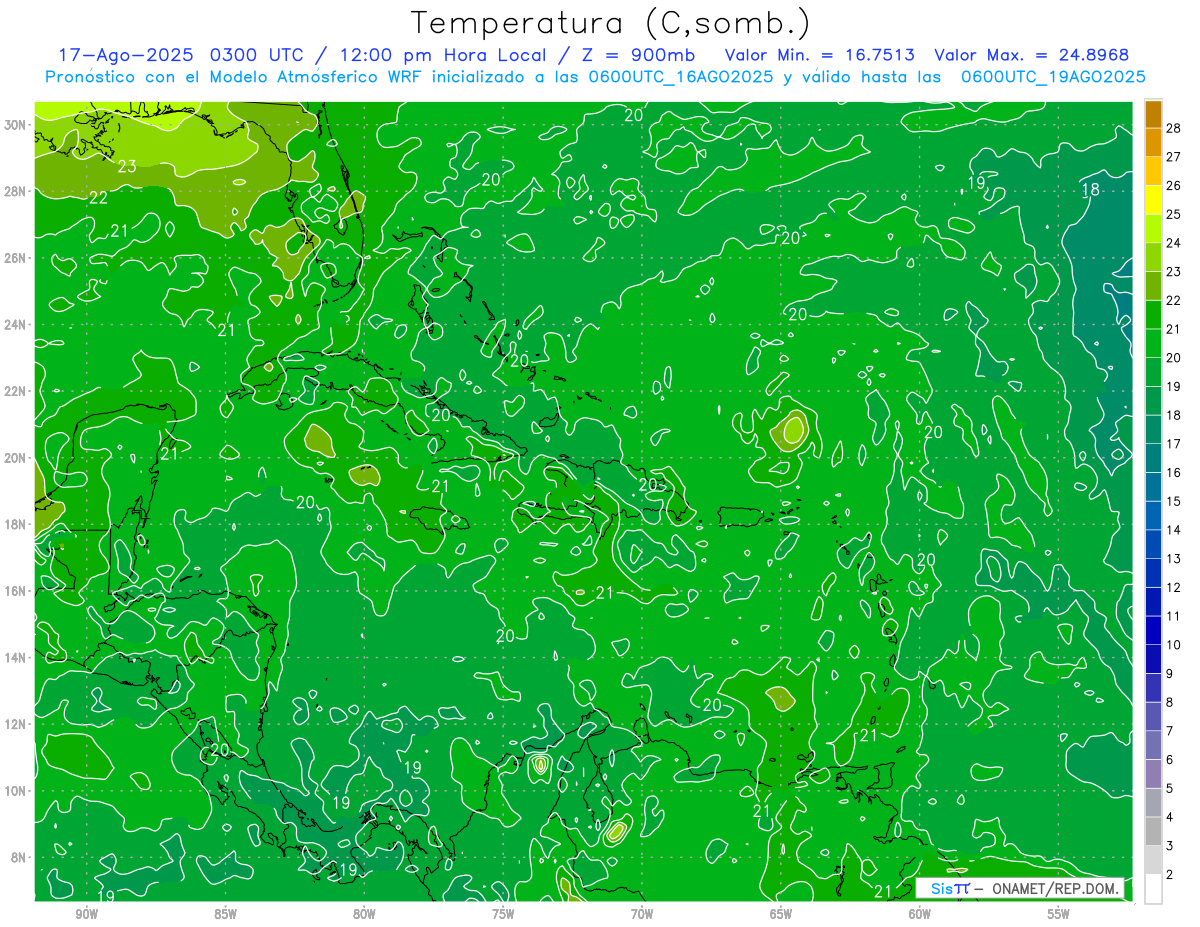Image resolution: width=1200 pixels, height=927 pixels.
Task: Click the '26' label on the color scale
Action: (1174, 186)
